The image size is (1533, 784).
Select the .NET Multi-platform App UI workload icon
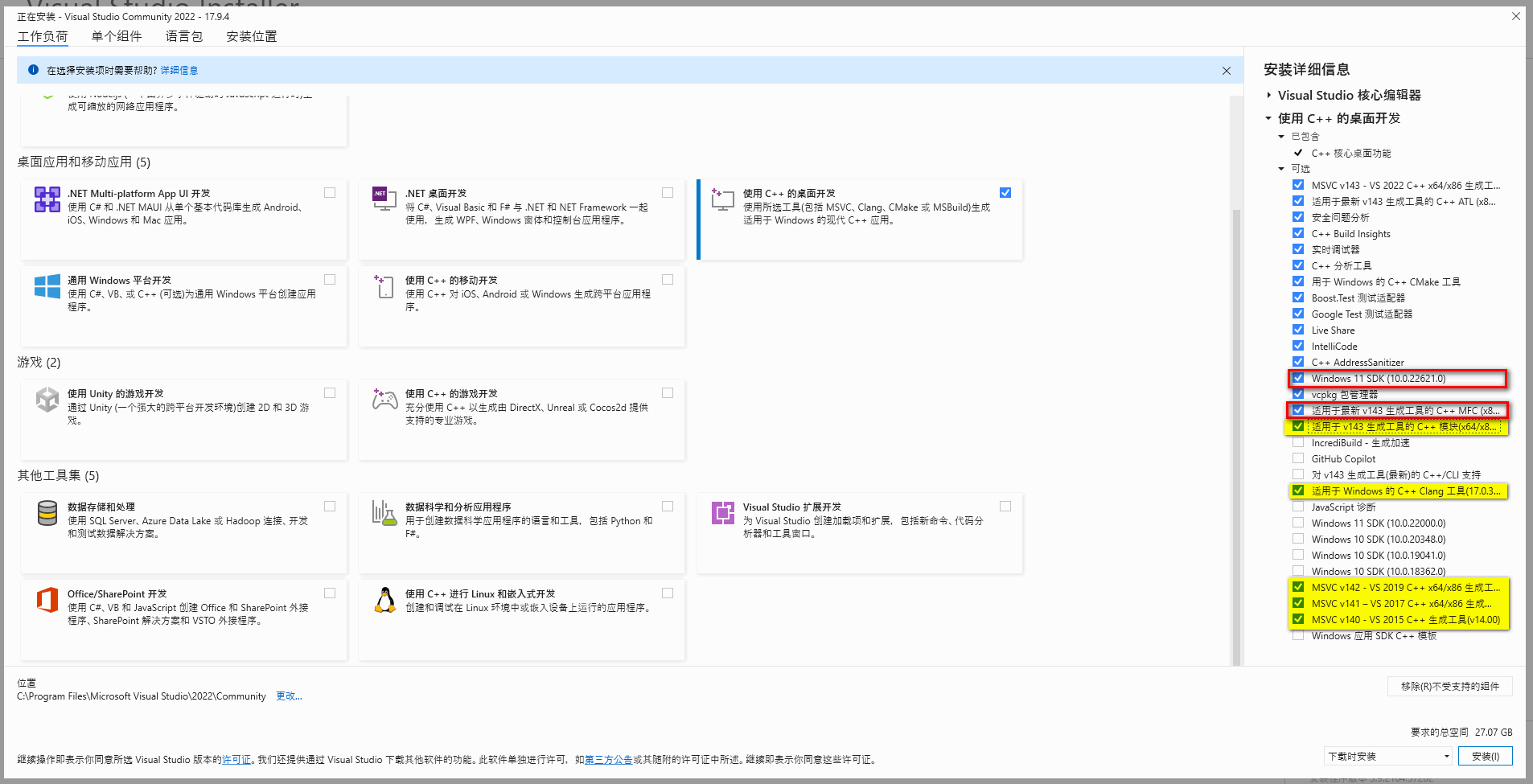pos(47,199)
